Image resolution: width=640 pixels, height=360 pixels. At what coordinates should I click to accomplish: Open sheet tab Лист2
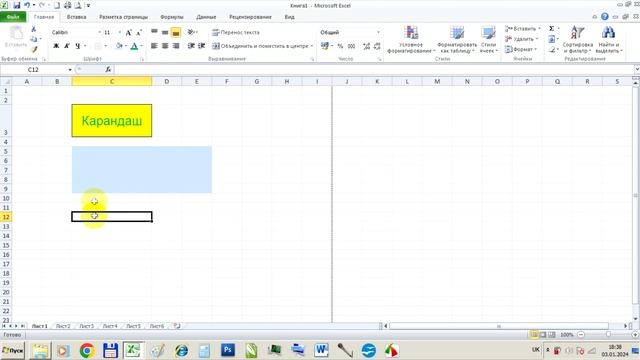pos(63,326)
